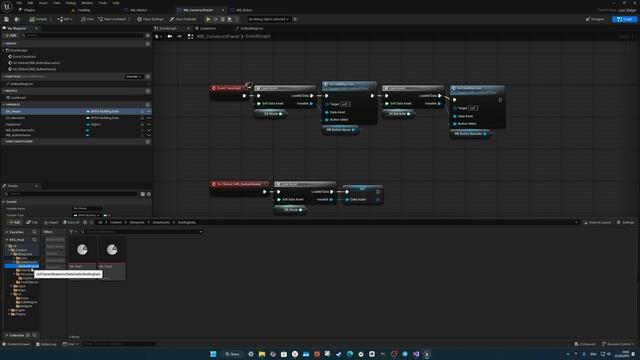Search the Favorites section
640x360 pixels.
pos(34,232)
